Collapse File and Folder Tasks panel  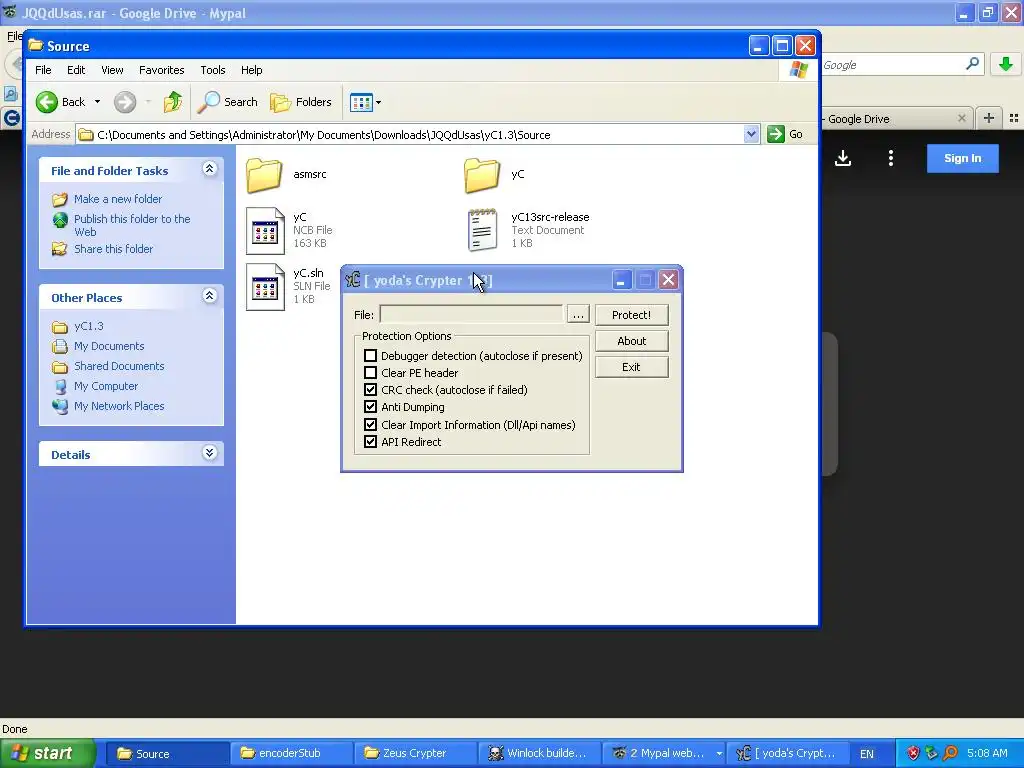click(x=210, y=169)
